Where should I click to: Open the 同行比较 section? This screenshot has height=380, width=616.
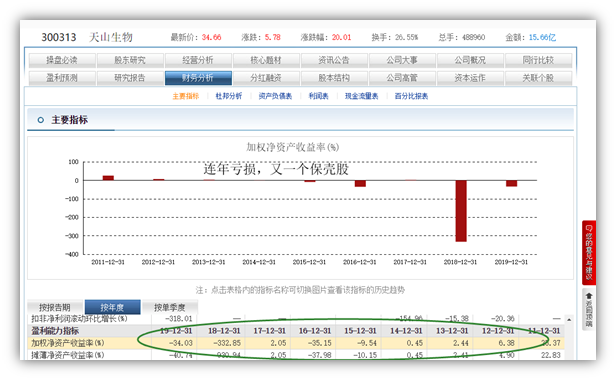(538, 60)
